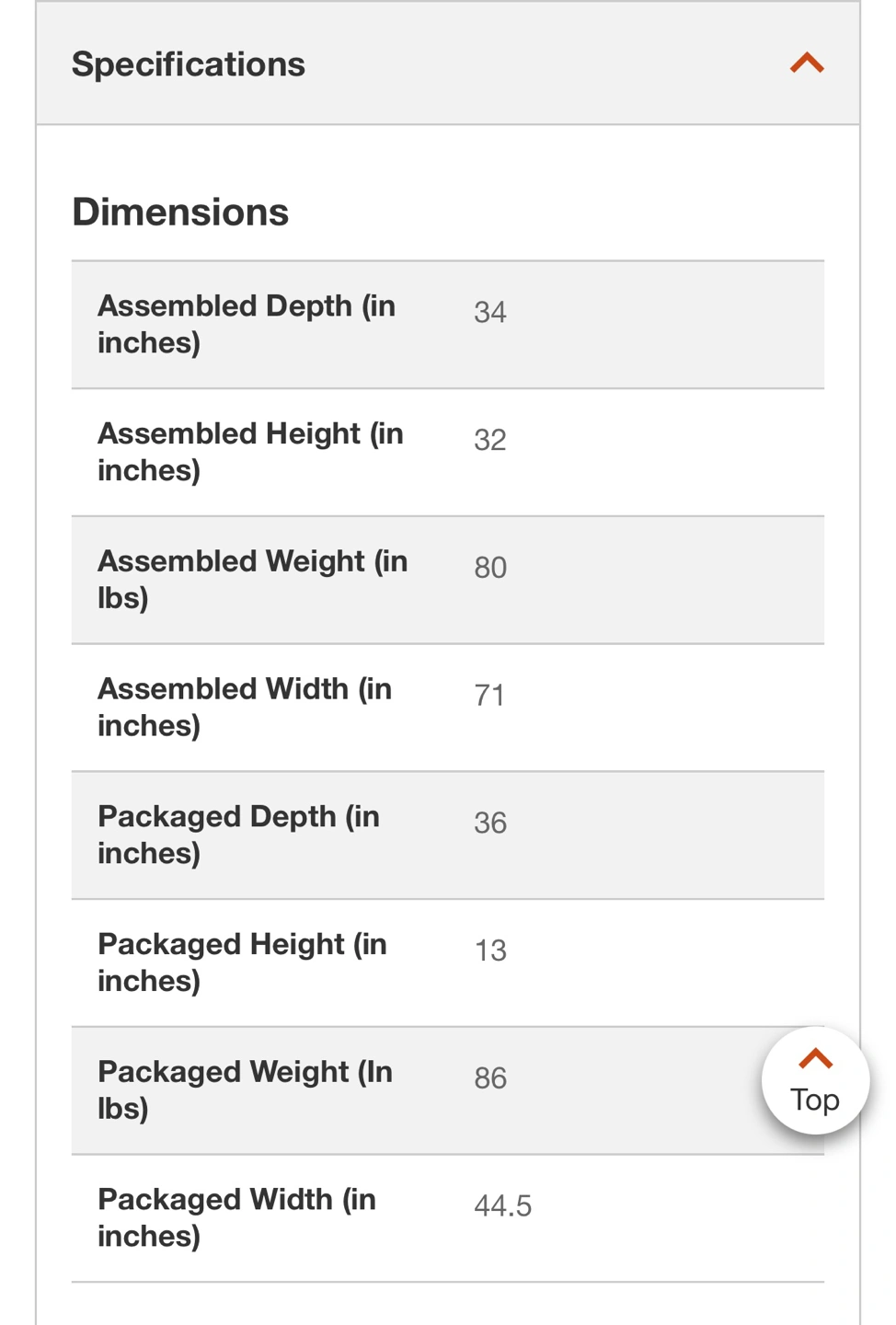
Task: Click the Packaged Depth label
Action: pos(238,835)
